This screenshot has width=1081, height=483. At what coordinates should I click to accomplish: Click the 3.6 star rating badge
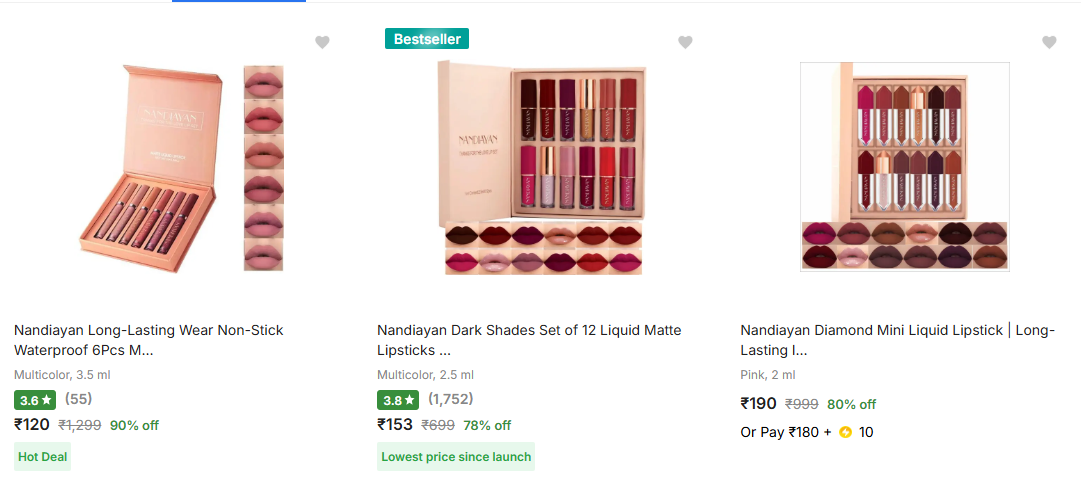click(x=35, y=400)
